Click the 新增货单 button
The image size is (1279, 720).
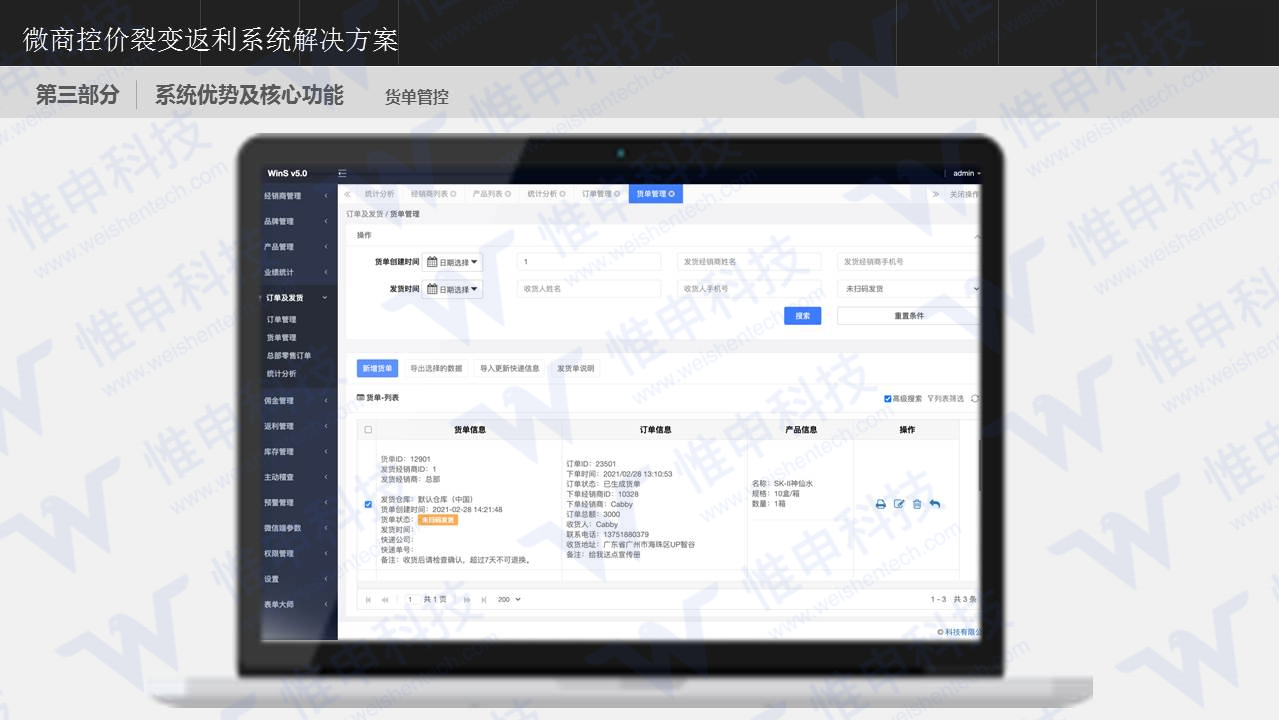(377, 368)
